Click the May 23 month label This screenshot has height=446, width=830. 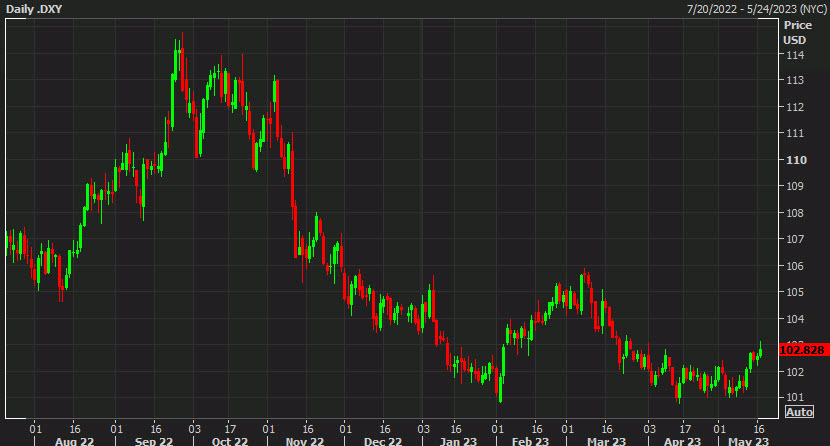[748, 441]
